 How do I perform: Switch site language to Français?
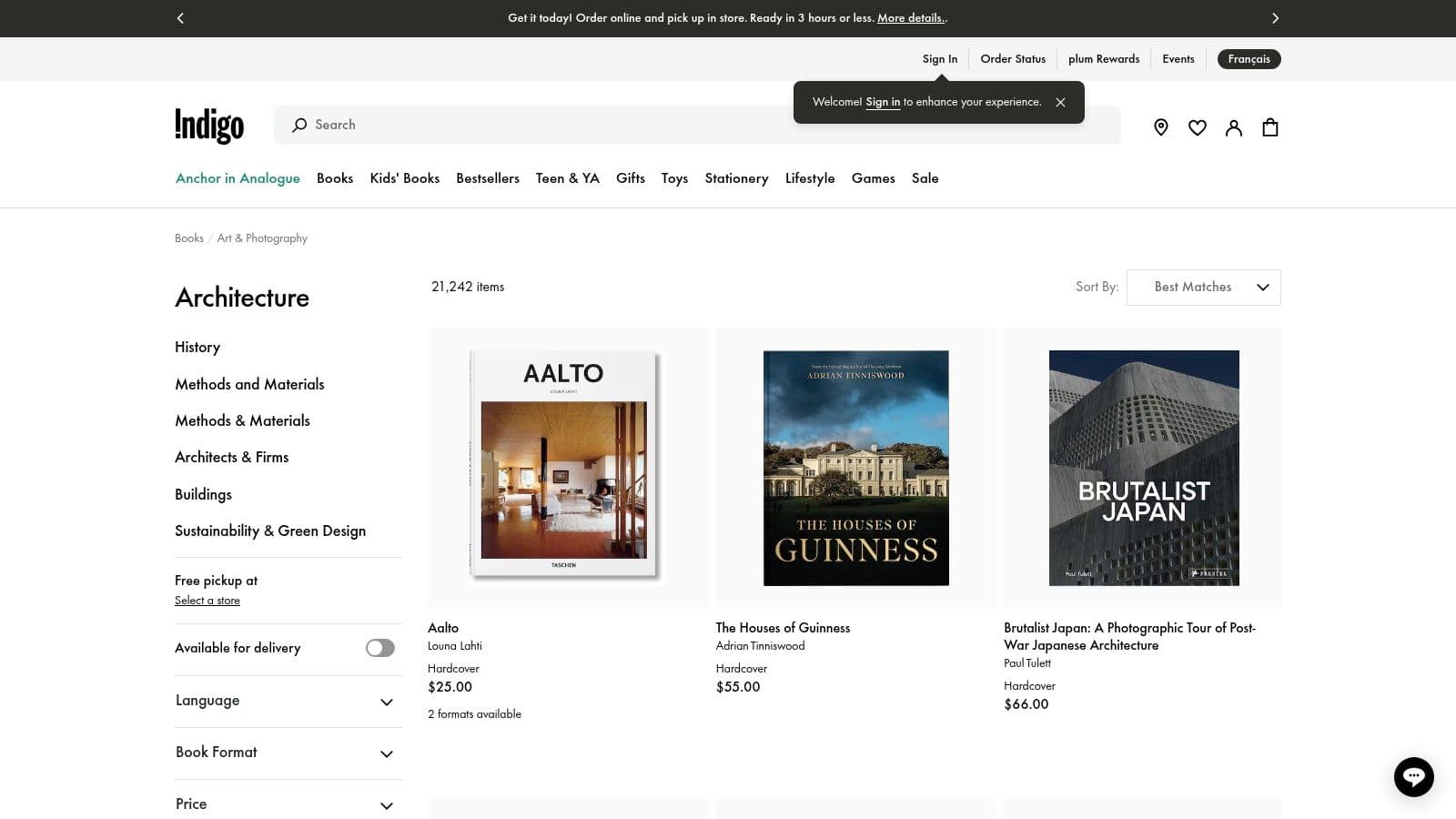click(1249, 59)
